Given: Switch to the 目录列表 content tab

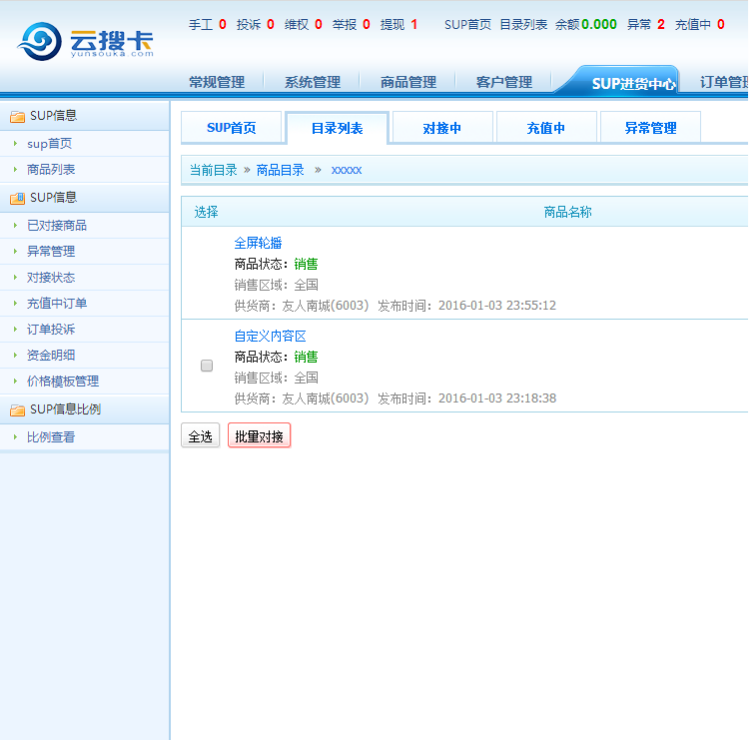Looking at the screenshot, I should point(337,128).
